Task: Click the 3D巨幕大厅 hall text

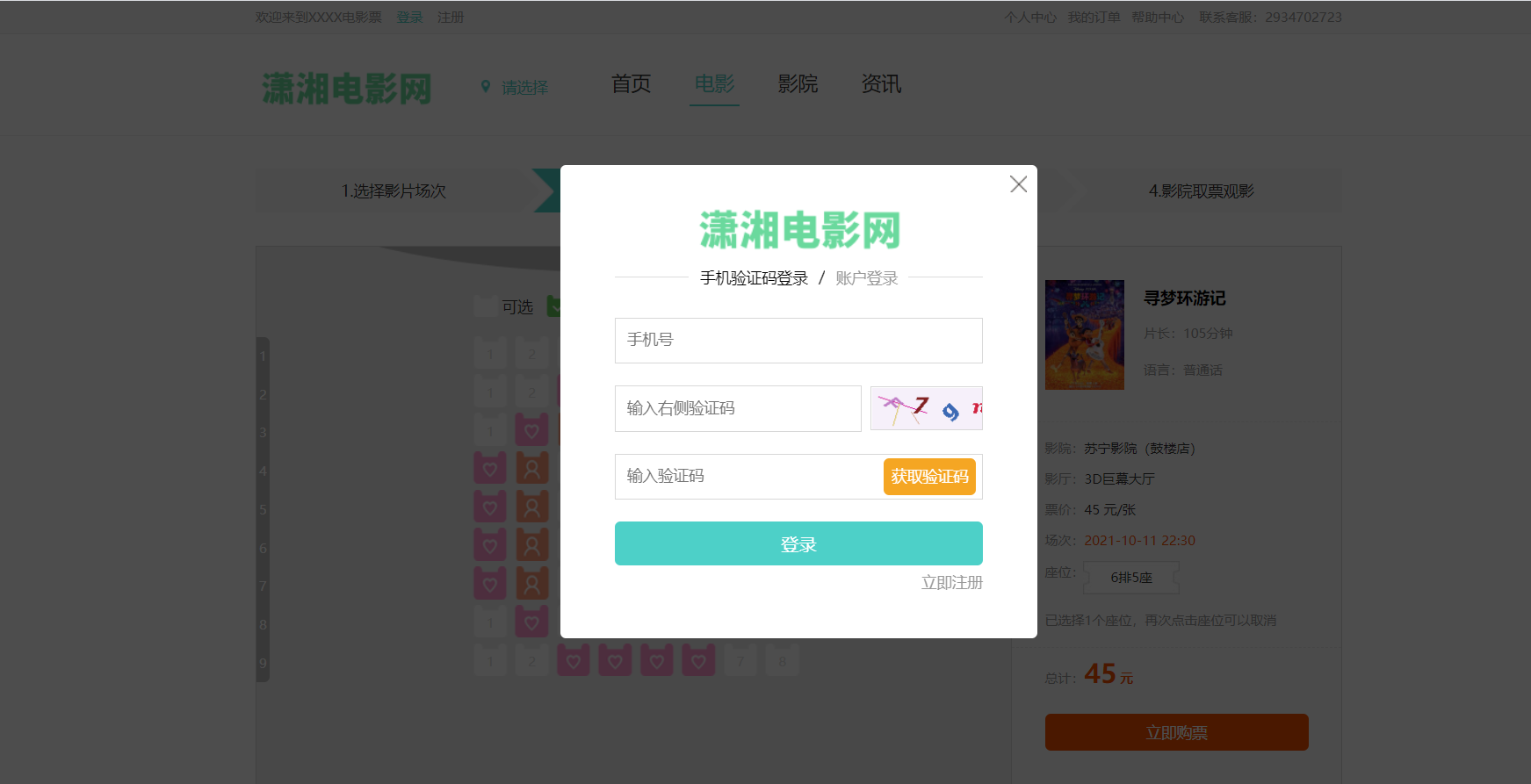Action: click(1119, 479)
